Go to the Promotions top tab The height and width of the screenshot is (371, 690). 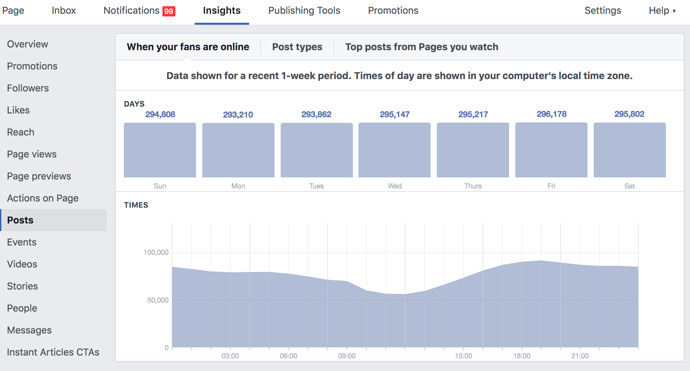tap(393, 11)
